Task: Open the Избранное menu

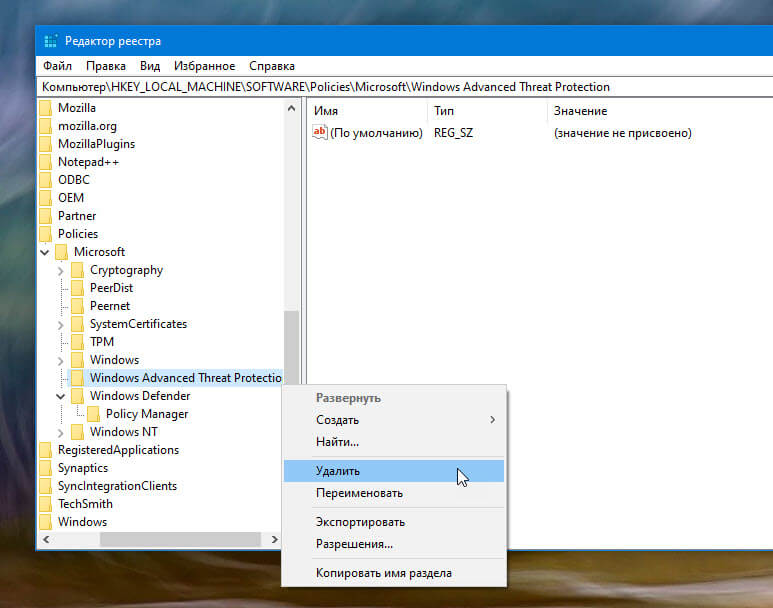Action: pos(205,66)
